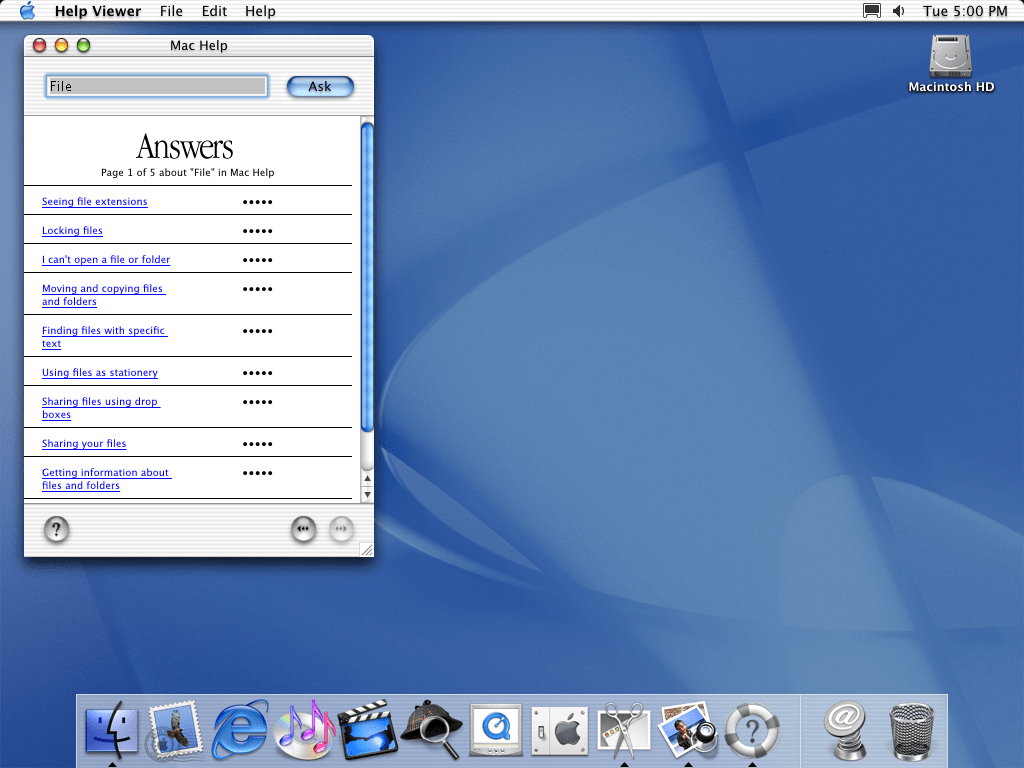Image resolution: width=1024 pixels, height=768 pixels.
Task: Close the Mac Help window
Action: click(x=40, y=45)
